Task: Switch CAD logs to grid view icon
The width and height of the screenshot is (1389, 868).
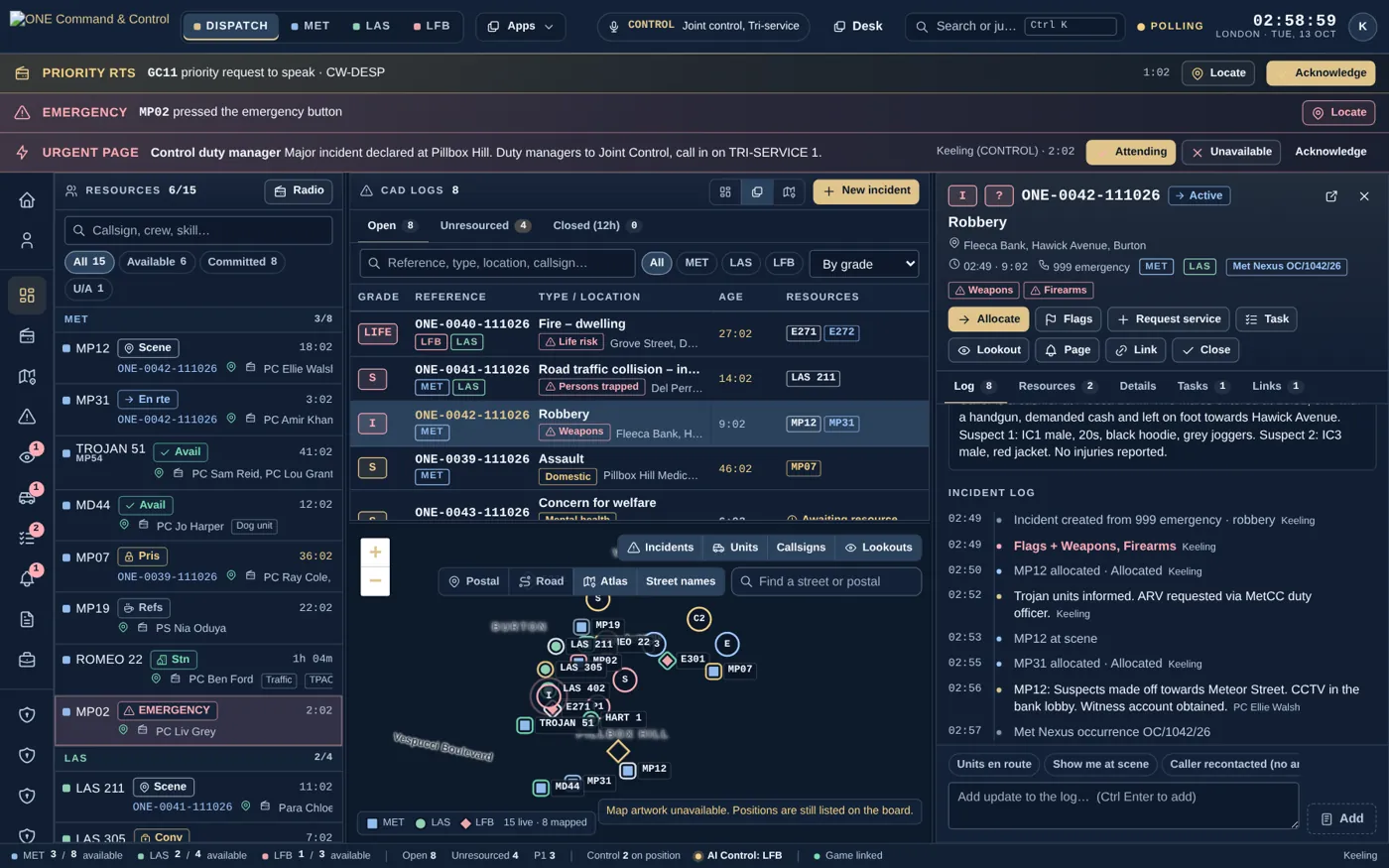Action: (x=725, y=191)
